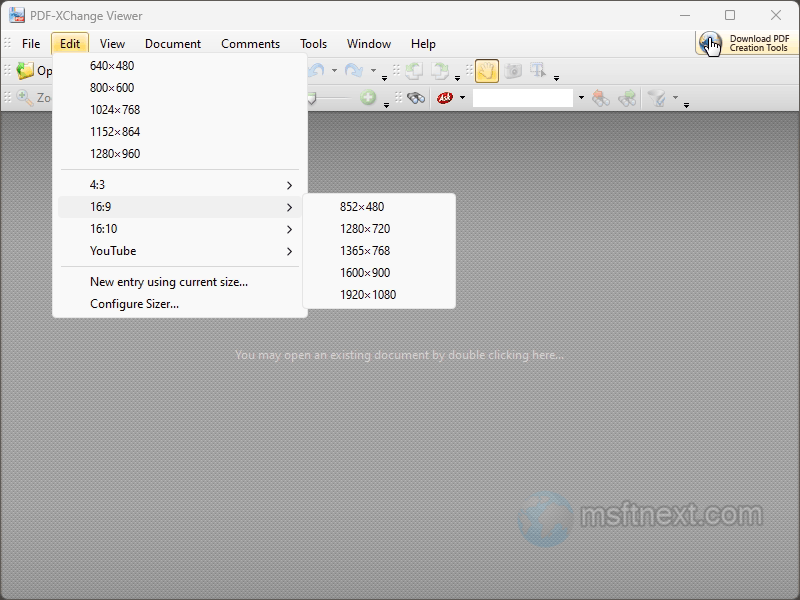Click the Open folder icon
This screenshot has width=800, height=600.
pyautogui.click(x=24, y=70)
